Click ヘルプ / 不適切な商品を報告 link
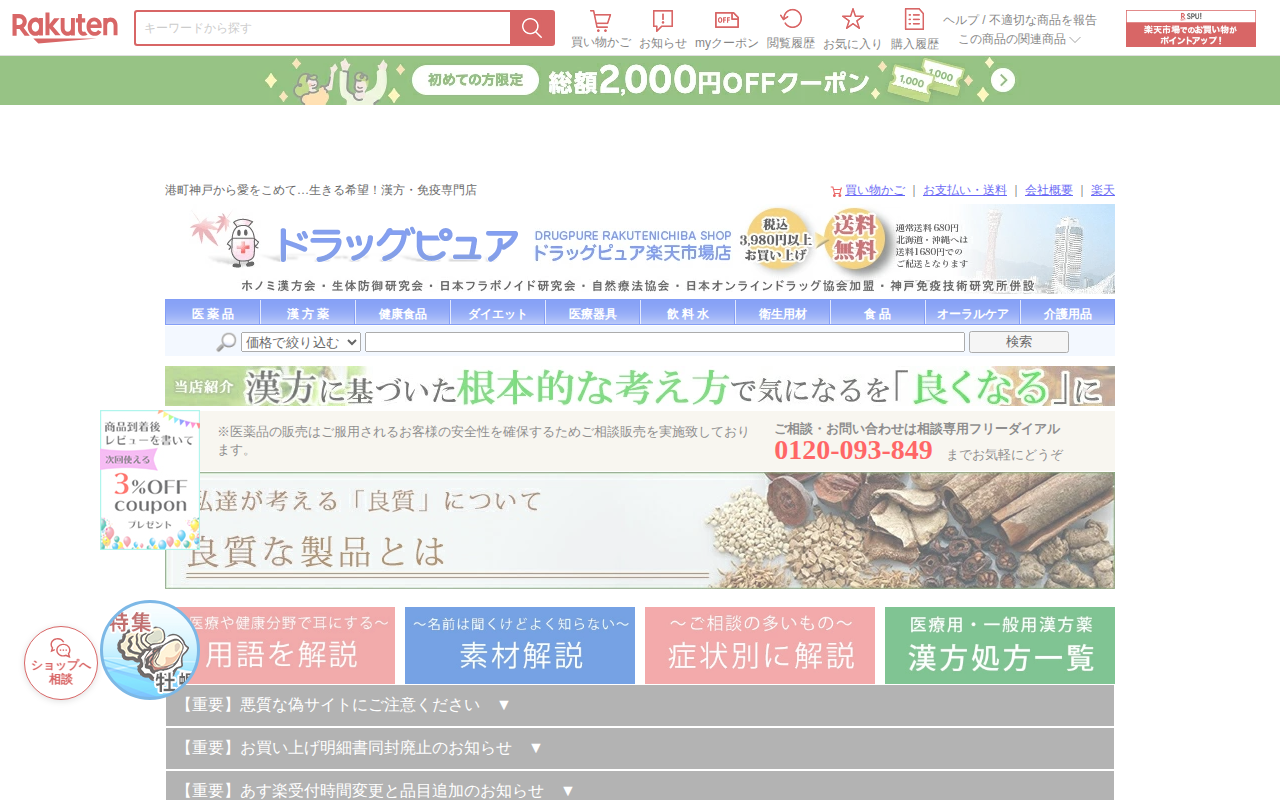The width and height of the screenshot is (1280, 800). click(x=1020, y=20)
